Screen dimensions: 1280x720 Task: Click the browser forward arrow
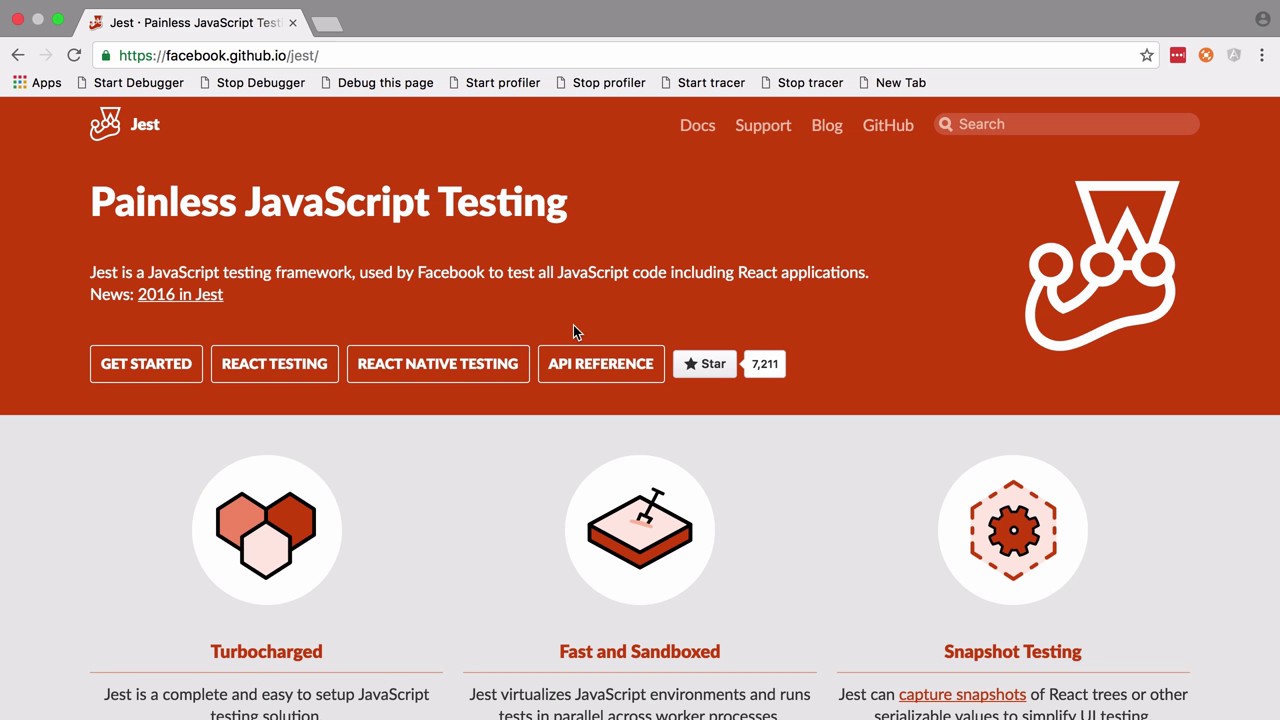coord(46,55)
